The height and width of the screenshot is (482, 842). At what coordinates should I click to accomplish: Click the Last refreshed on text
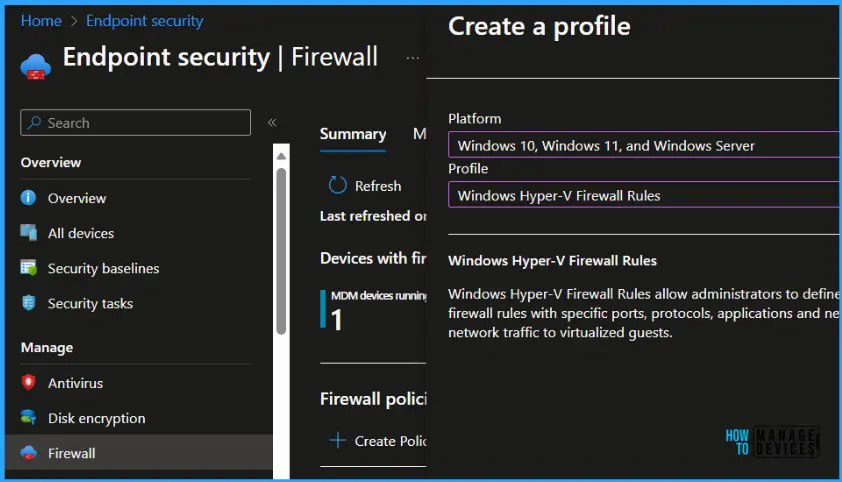click(x=373, y=216)
